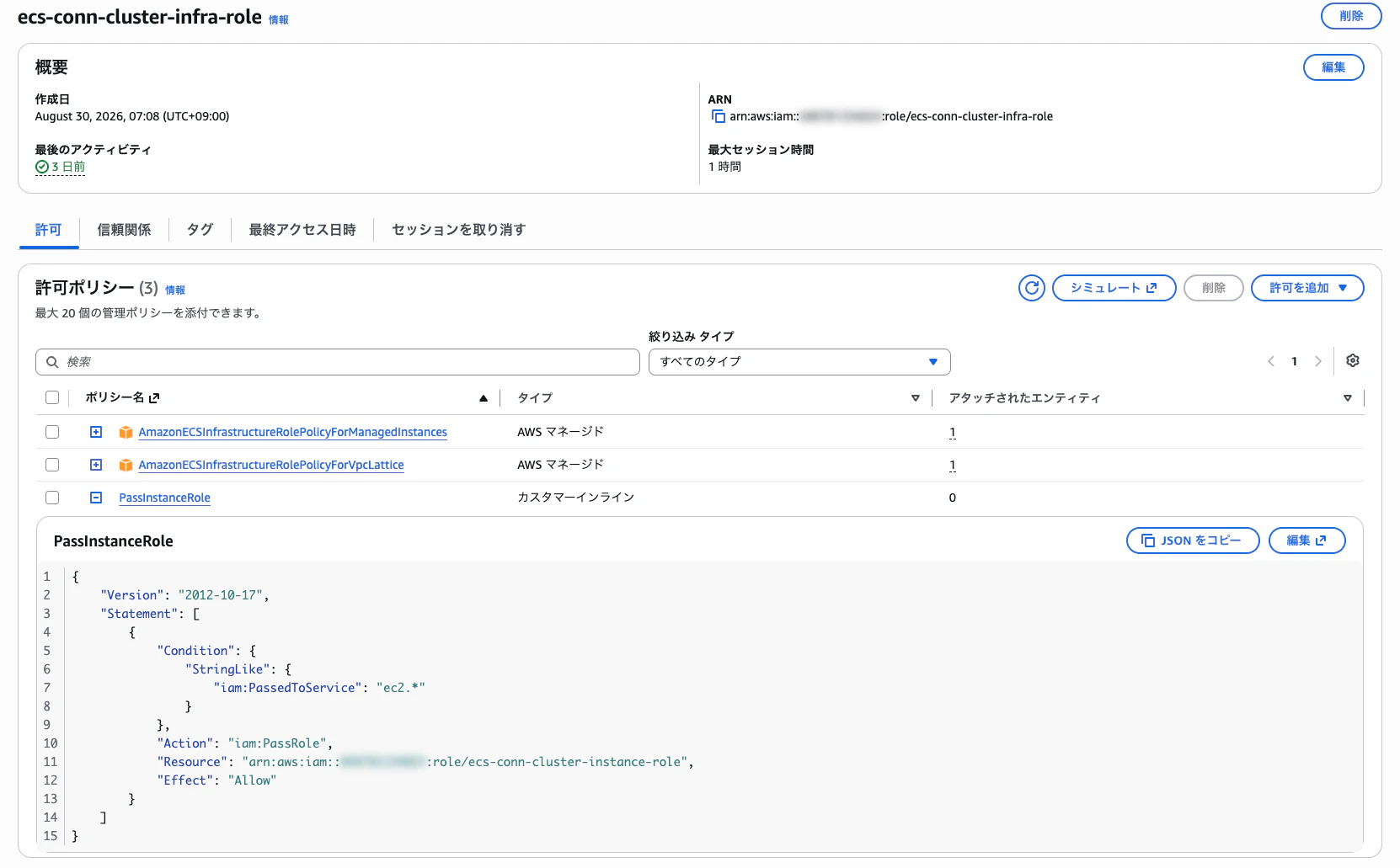Image resolution: width=1400 pixels, height=868 pixels.
Task: Click page number 1 in pagination
Action: click(1295, 362)
